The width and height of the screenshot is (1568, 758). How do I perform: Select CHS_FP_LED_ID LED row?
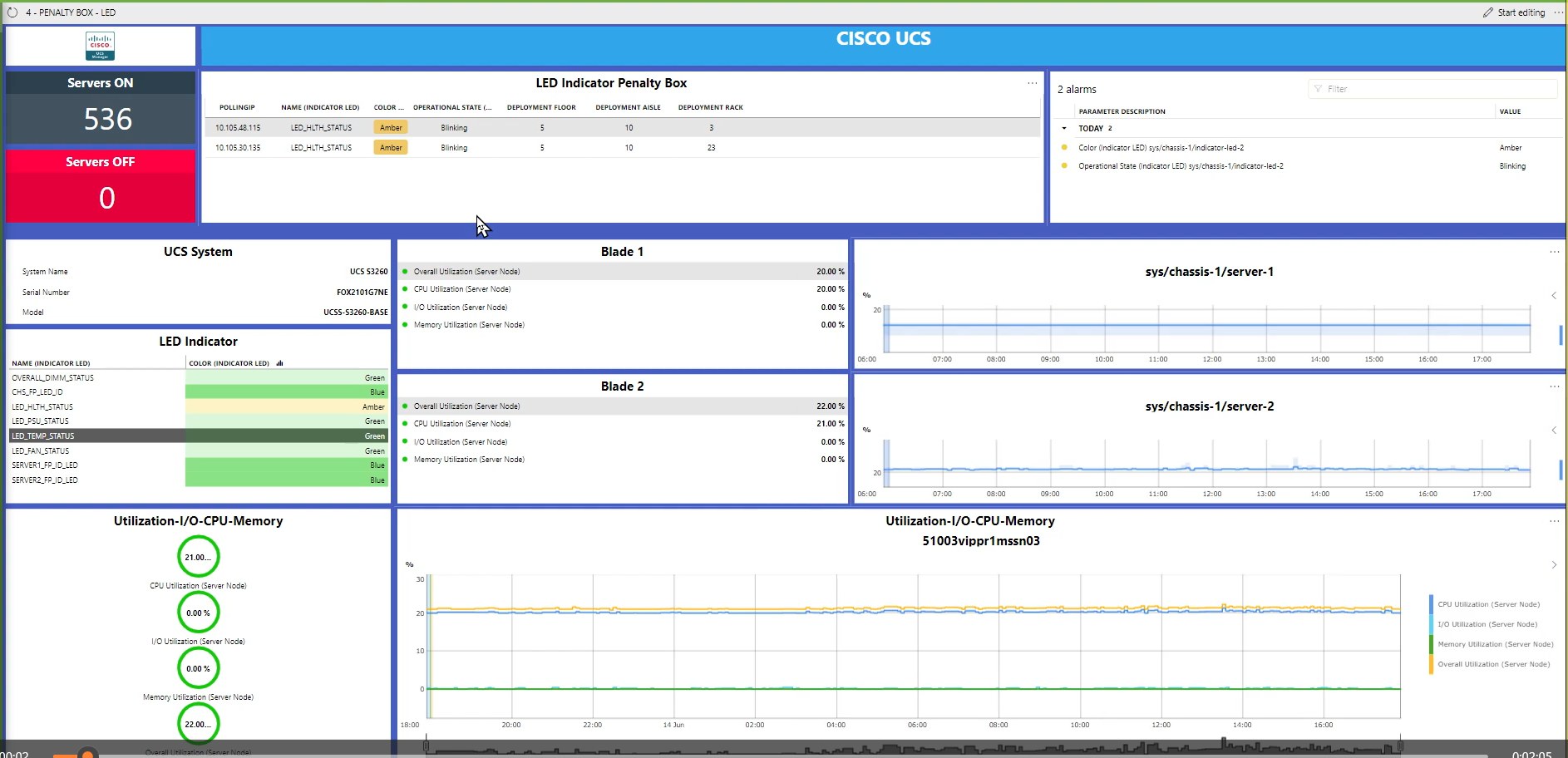pyautogui.click(x=199, y=392)
